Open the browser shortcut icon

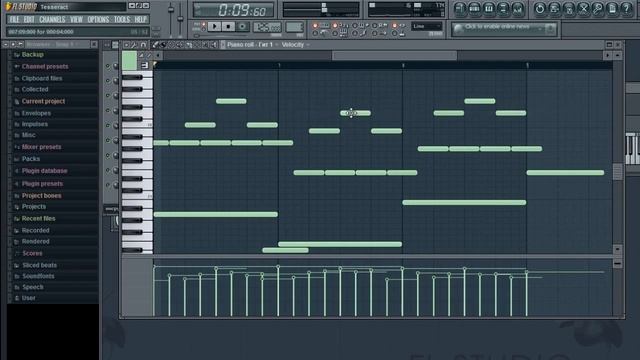tap(503, 9)
